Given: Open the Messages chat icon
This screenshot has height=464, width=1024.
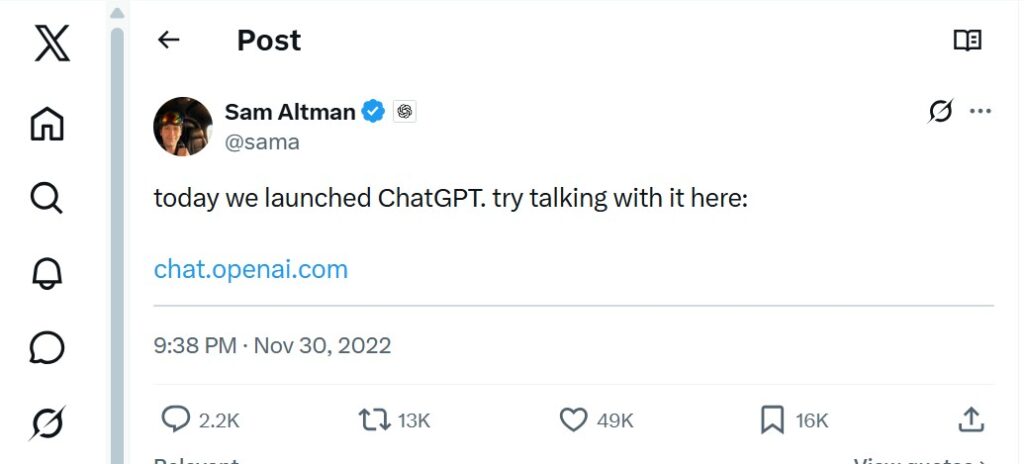Looking at the screenshot, I should 47,348.
